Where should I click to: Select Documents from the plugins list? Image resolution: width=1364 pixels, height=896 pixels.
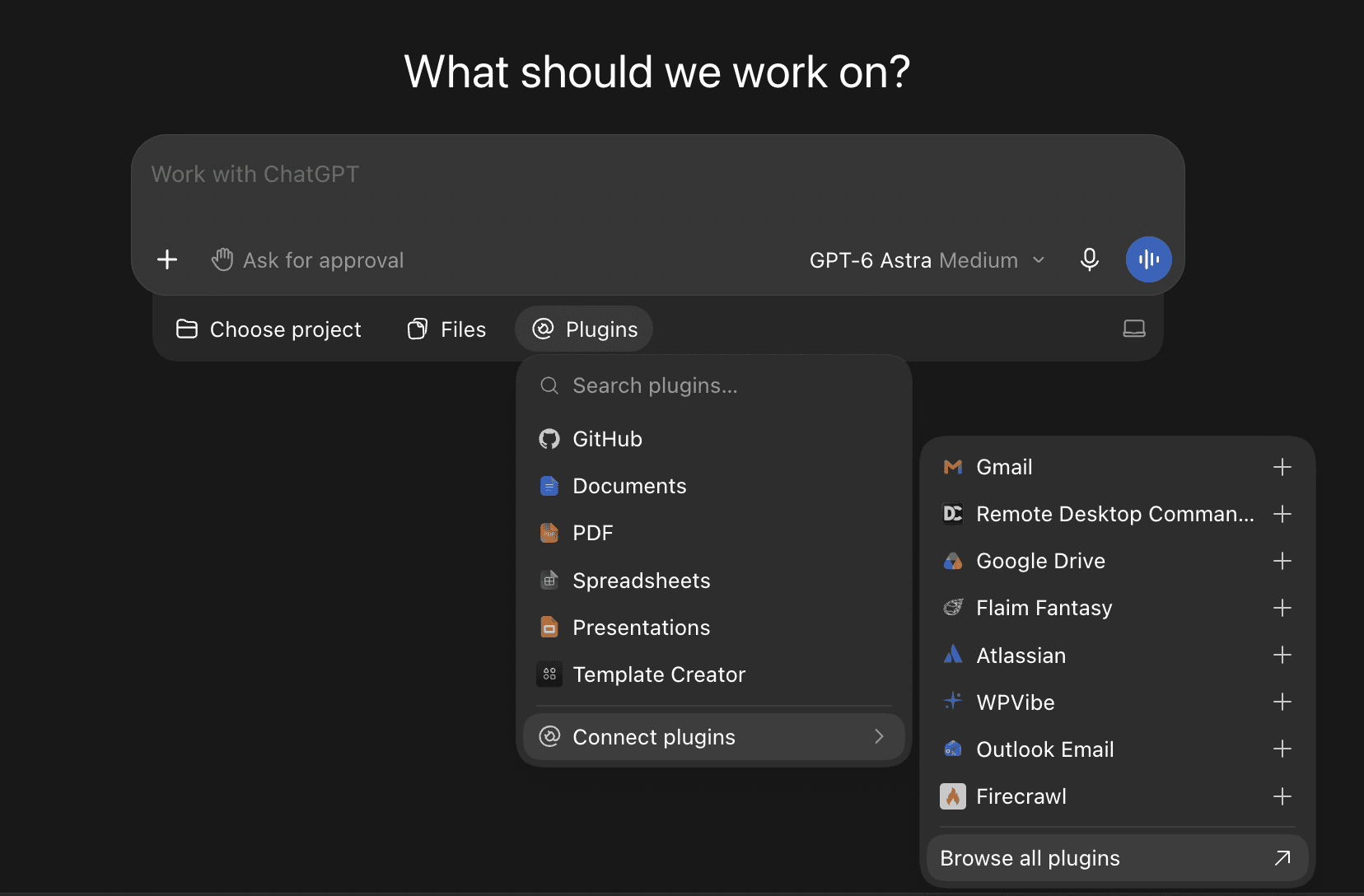click(x=714, y=486)
